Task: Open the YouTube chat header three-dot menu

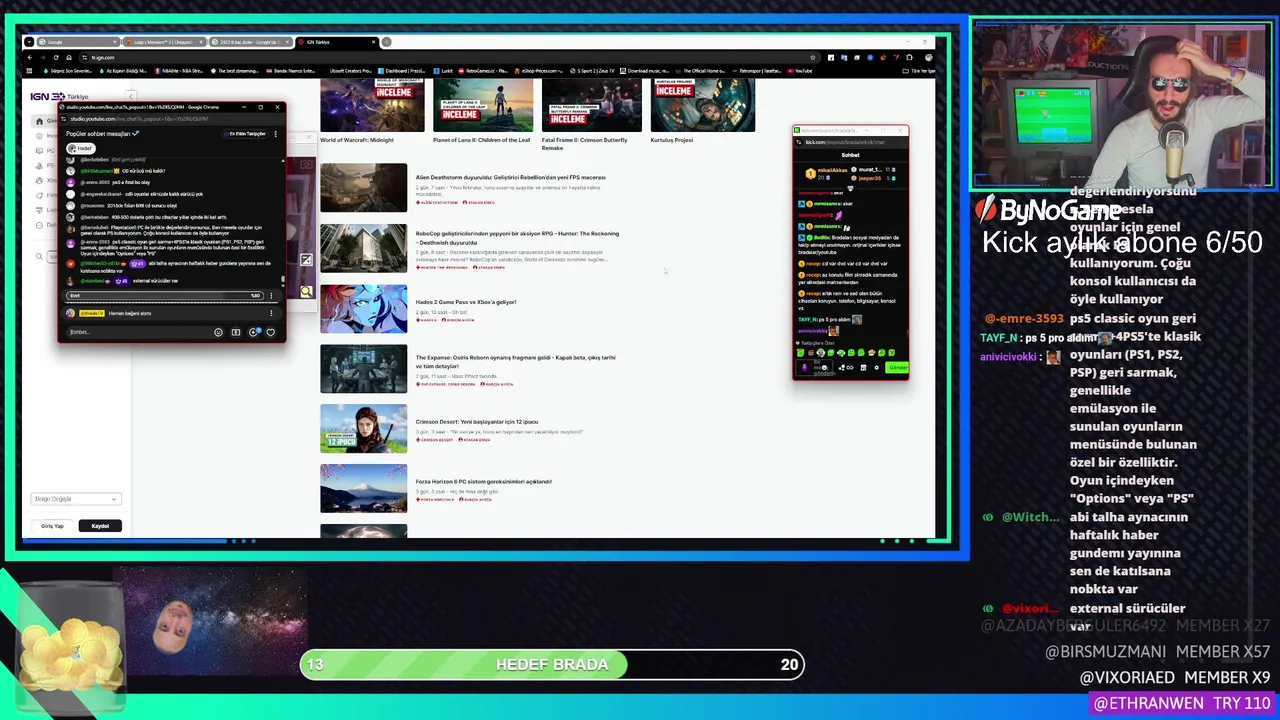Action: pos(276,134)
